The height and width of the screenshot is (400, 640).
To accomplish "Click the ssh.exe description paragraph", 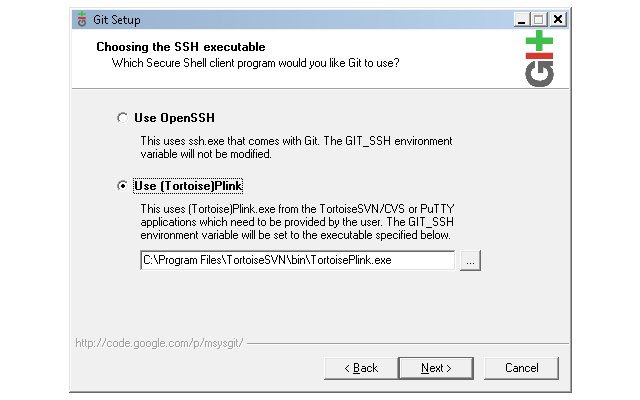I will tap(296, 147).
